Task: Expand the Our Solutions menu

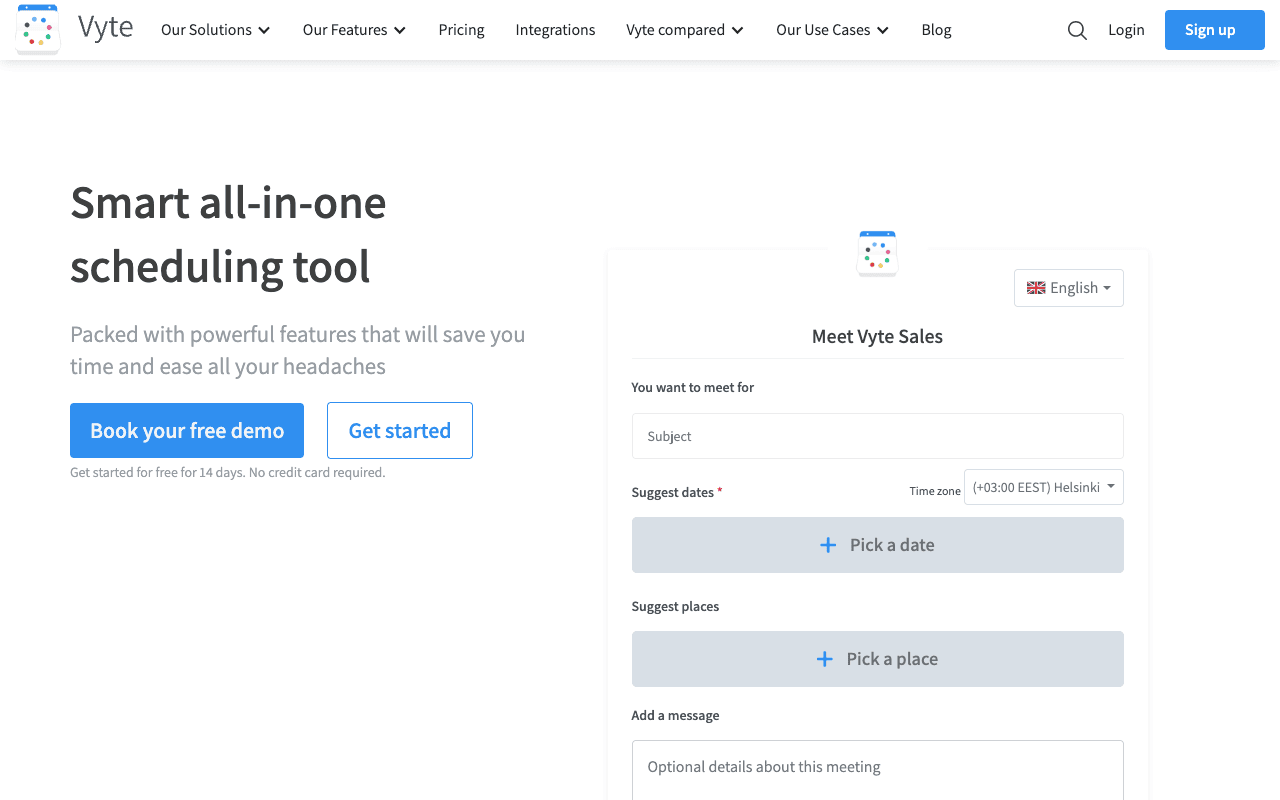Action: (216, 30)
